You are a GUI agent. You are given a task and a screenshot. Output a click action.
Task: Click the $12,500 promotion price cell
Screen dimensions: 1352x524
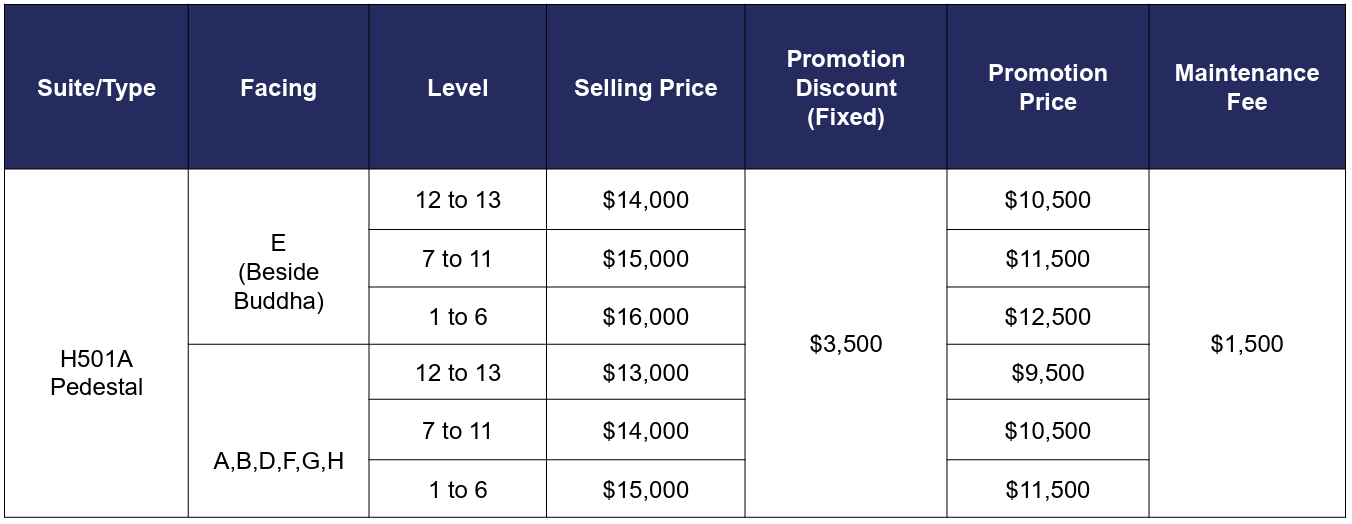1047,316
